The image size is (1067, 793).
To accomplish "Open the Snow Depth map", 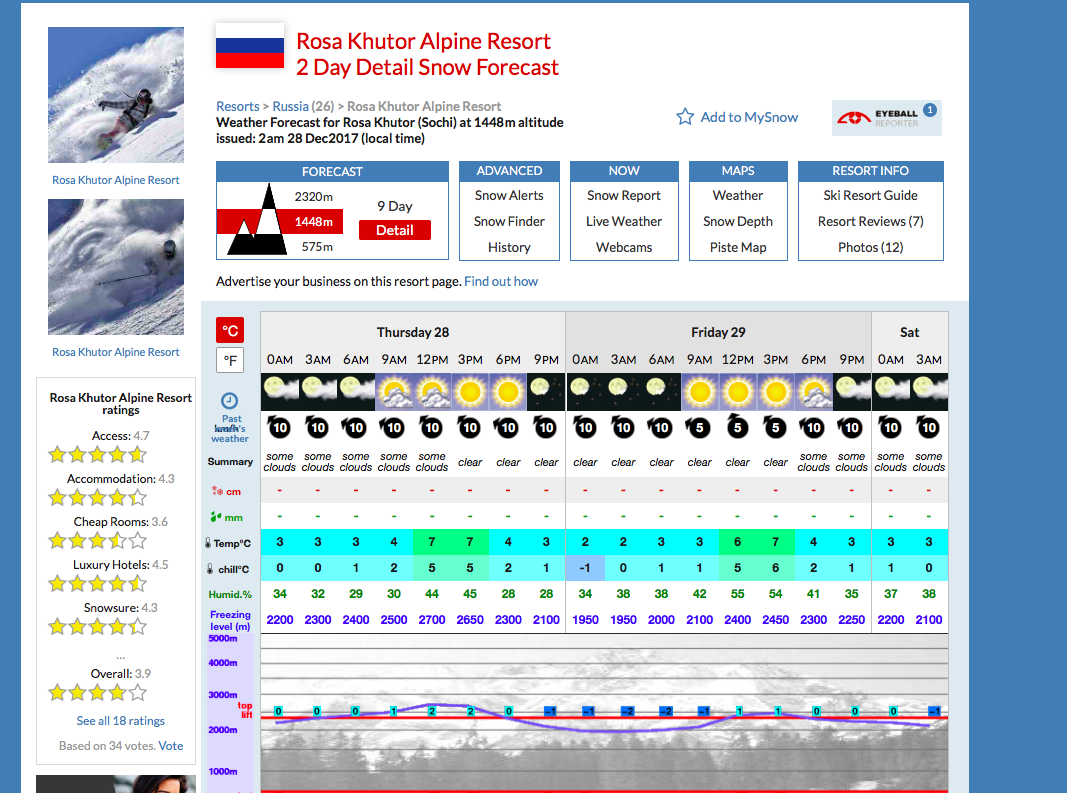I will [738, 221].
